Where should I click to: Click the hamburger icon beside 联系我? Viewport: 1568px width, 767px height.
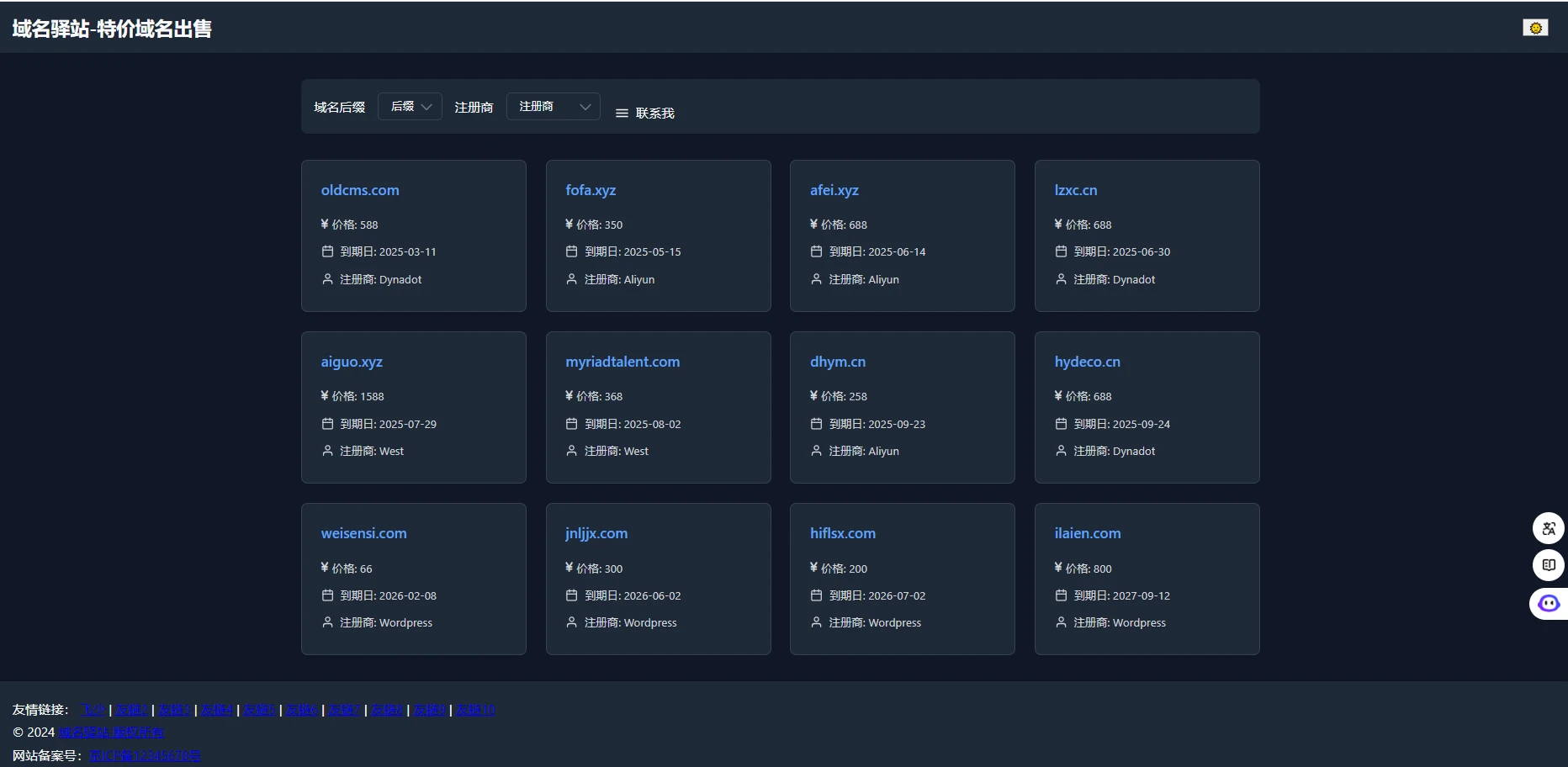tap(622, 114)
